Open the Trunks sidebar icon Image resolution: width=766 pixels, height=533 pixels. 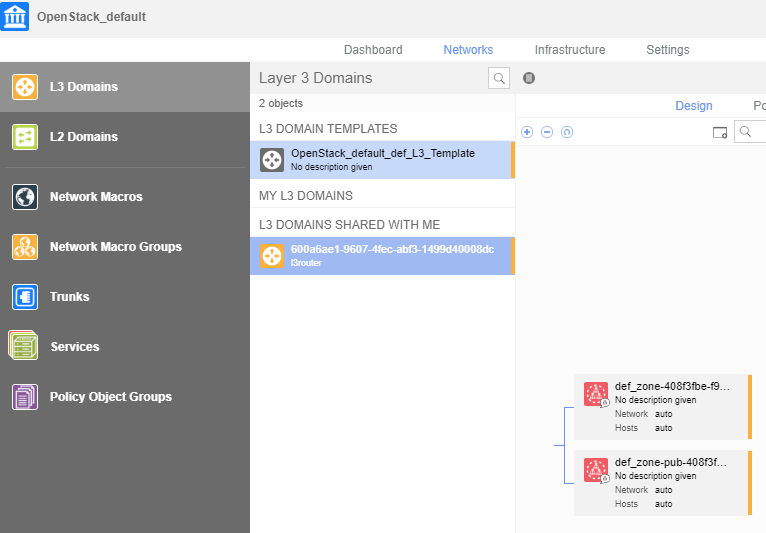point(25,297)
